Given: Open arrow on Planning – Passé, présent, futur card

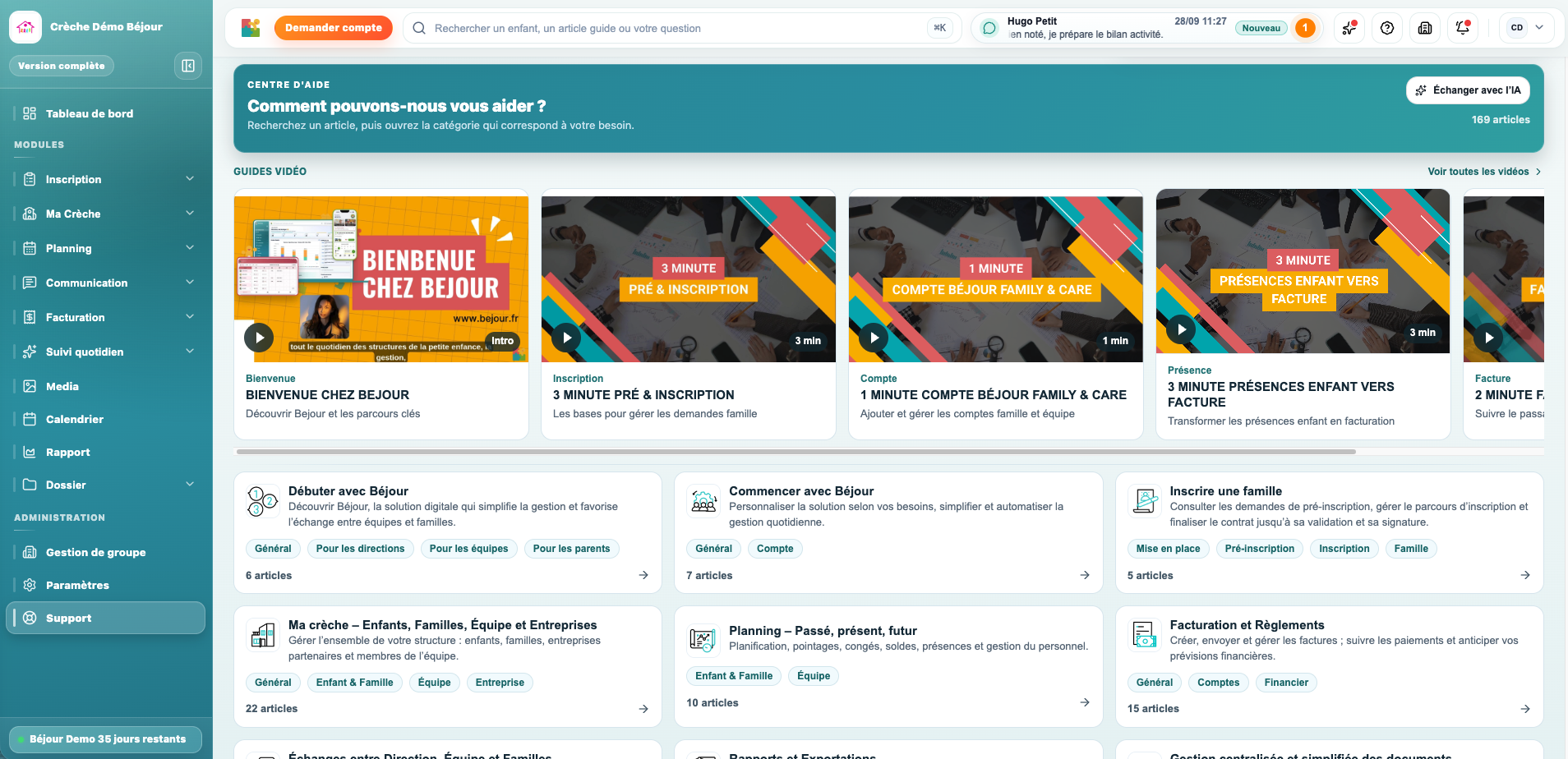Looking at the screenshot, I should pyautogui.click(x=1085, y=702).
